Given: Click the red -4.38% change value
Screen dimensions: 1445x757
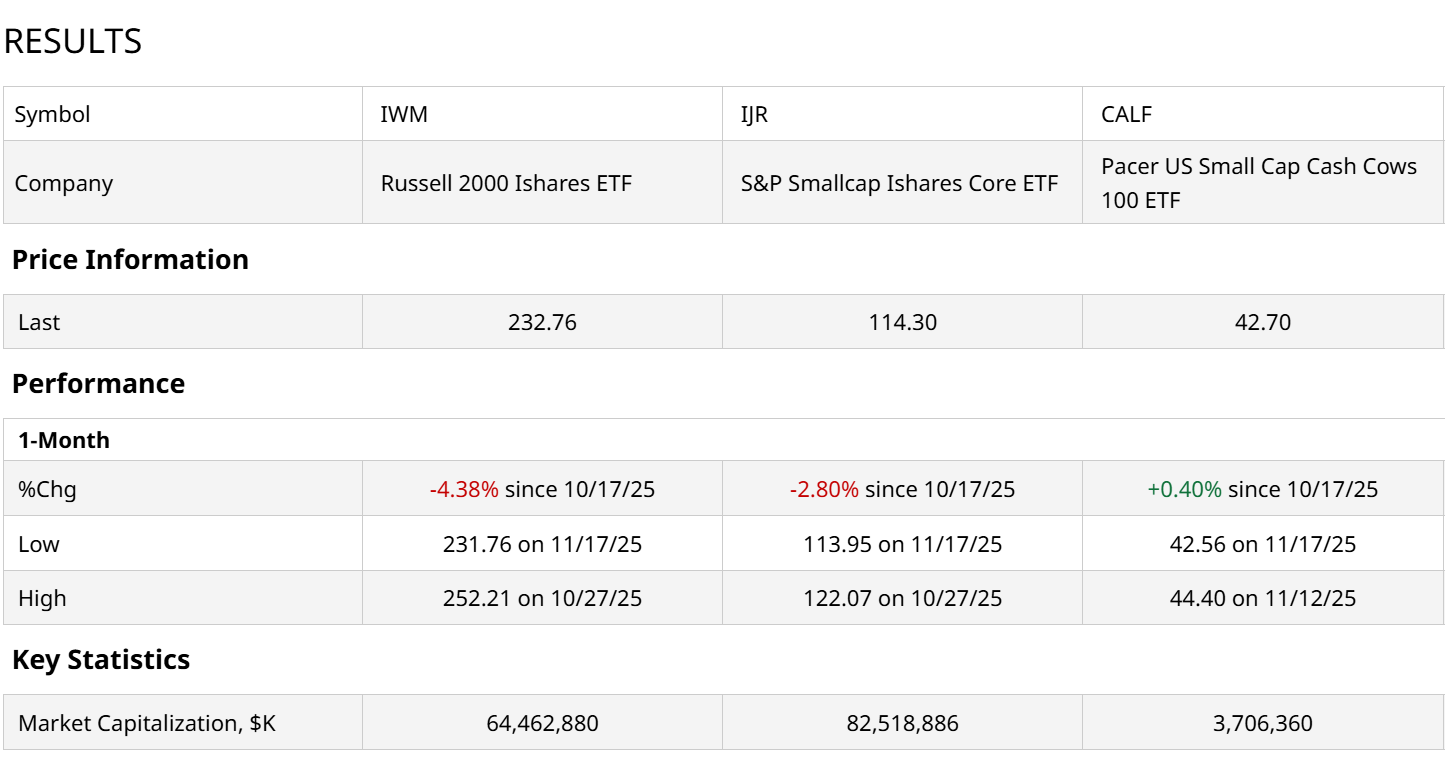Looking at the screenshot, I should point(464,489).
